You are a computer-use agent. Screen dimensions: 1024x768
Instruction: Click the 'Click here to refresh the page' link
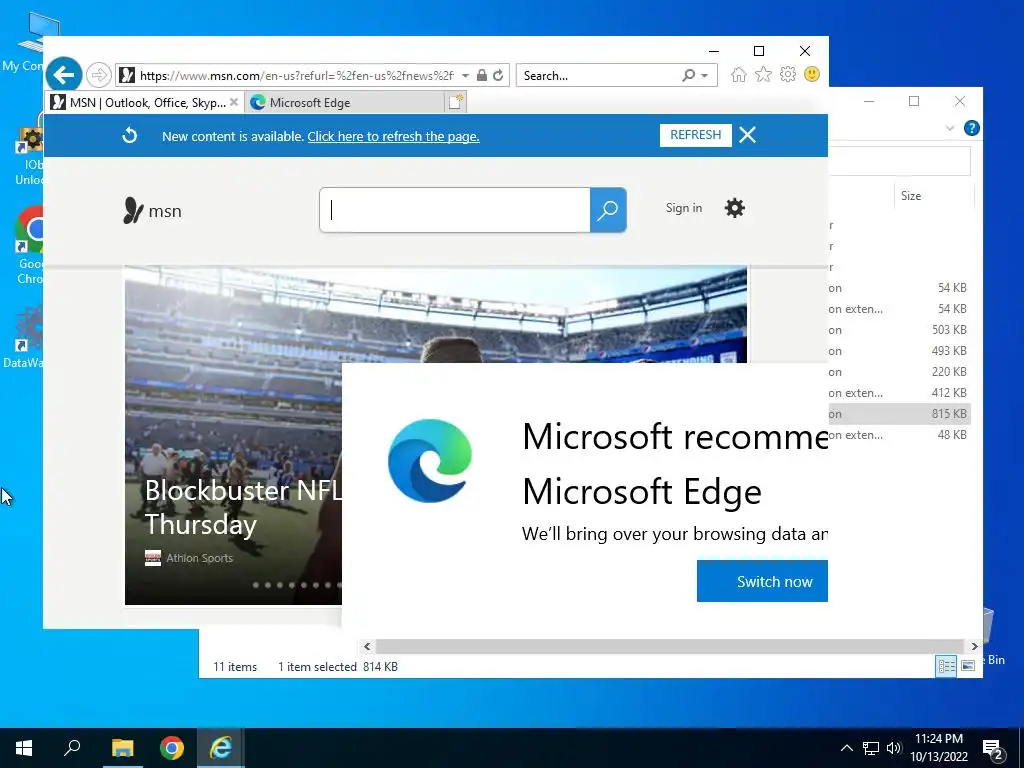pyautogui.click(x=393, y=136)
